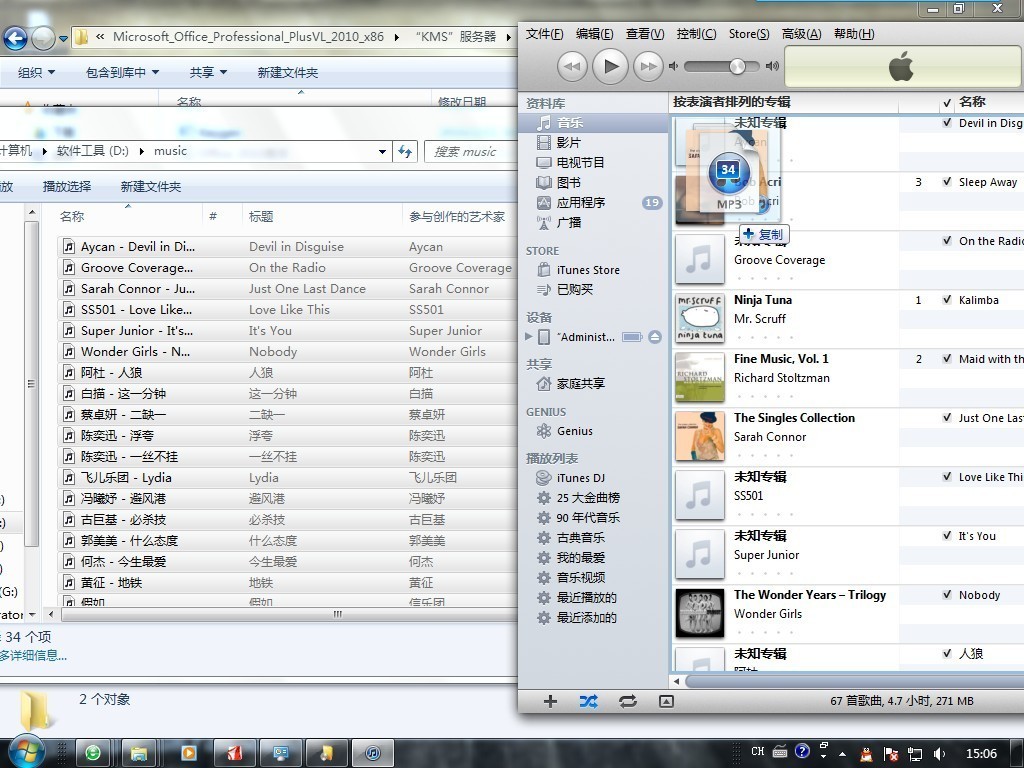Click 新建文件夹 in music folder toolbar
The image size is (1024, 768).
151,187
